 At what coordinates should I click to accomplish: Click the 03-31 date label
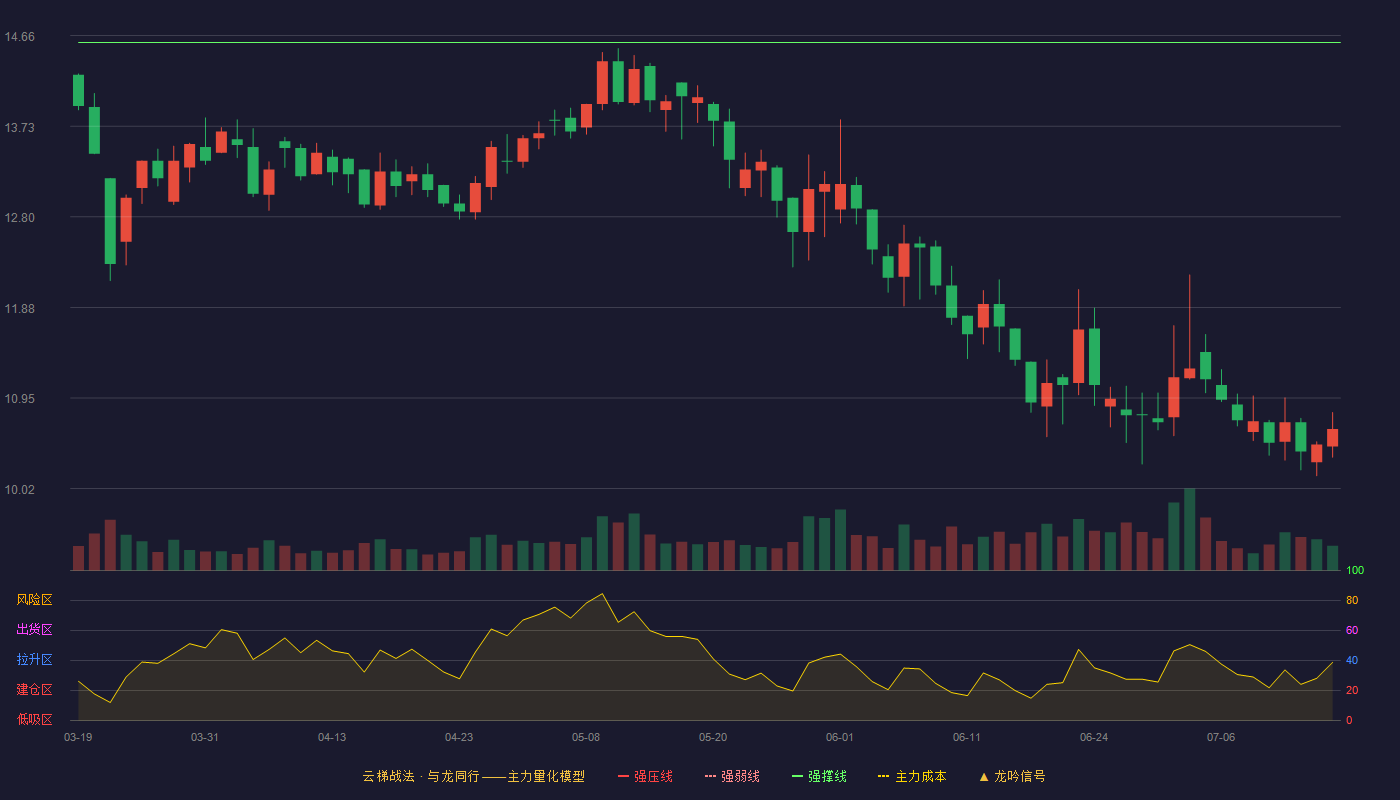(x=205, y=737)
